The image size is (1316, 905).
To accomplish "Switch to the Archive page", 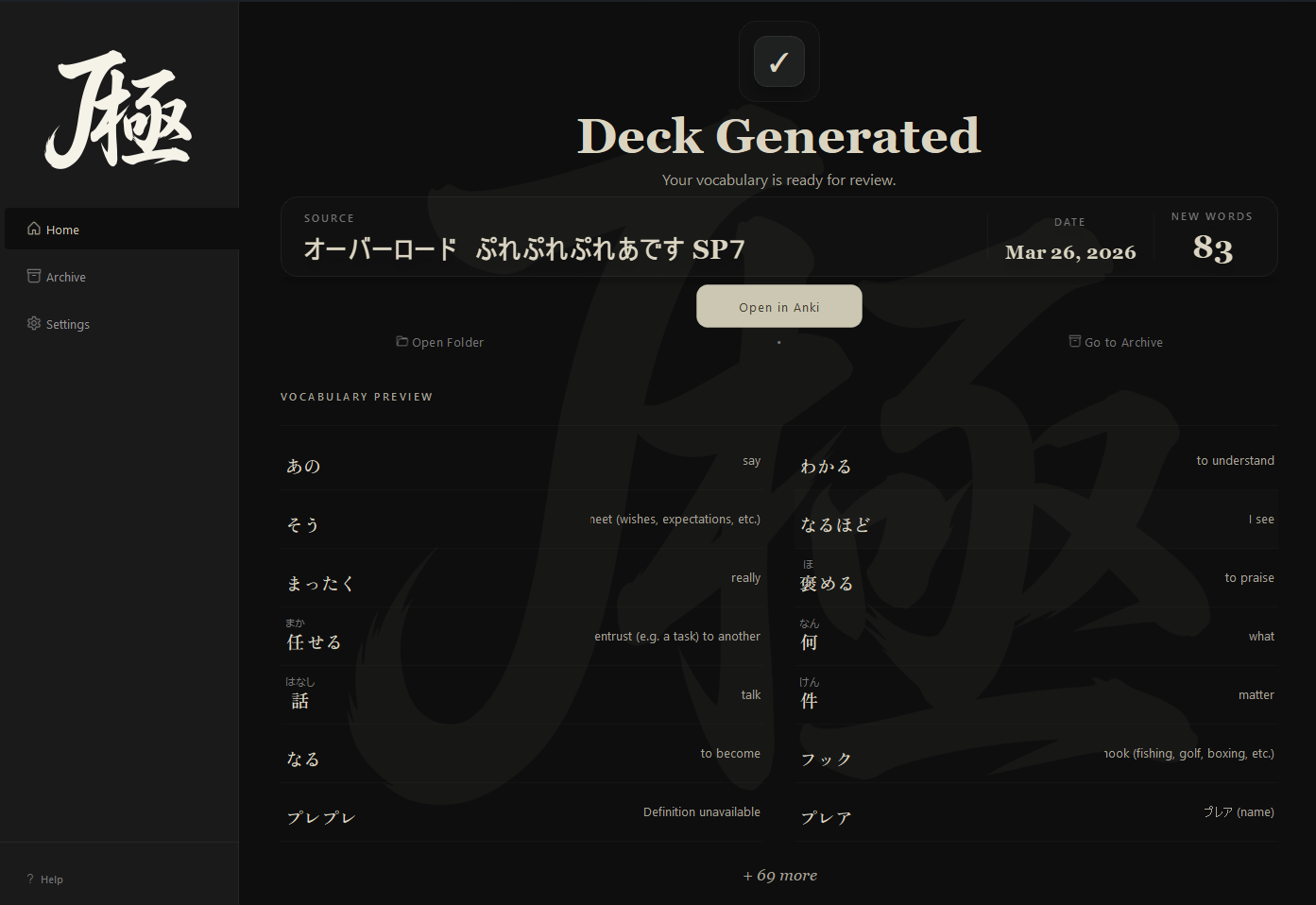I will click(64, 276).
